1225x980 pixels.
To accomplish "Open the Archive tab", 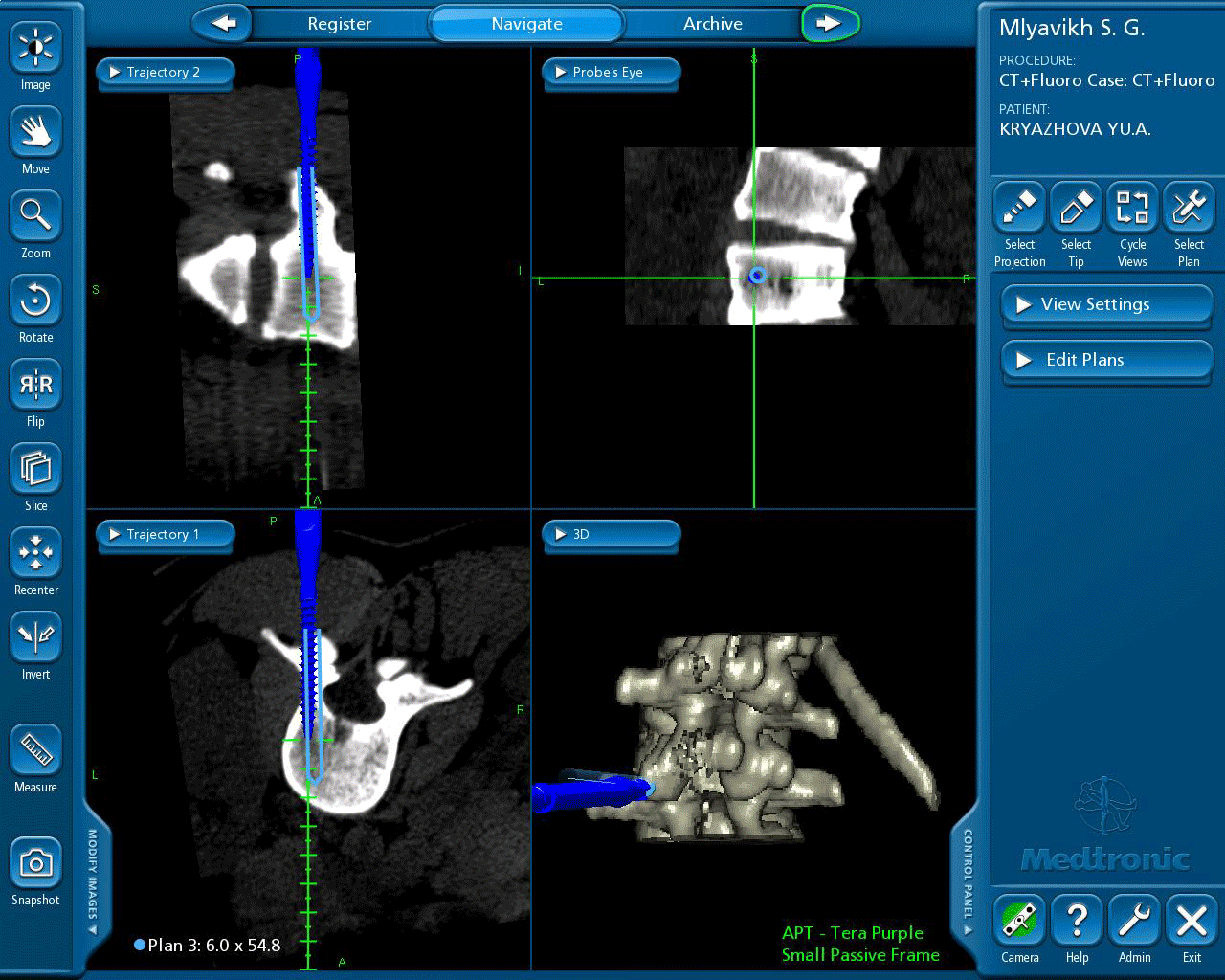I will coord(713,24).
